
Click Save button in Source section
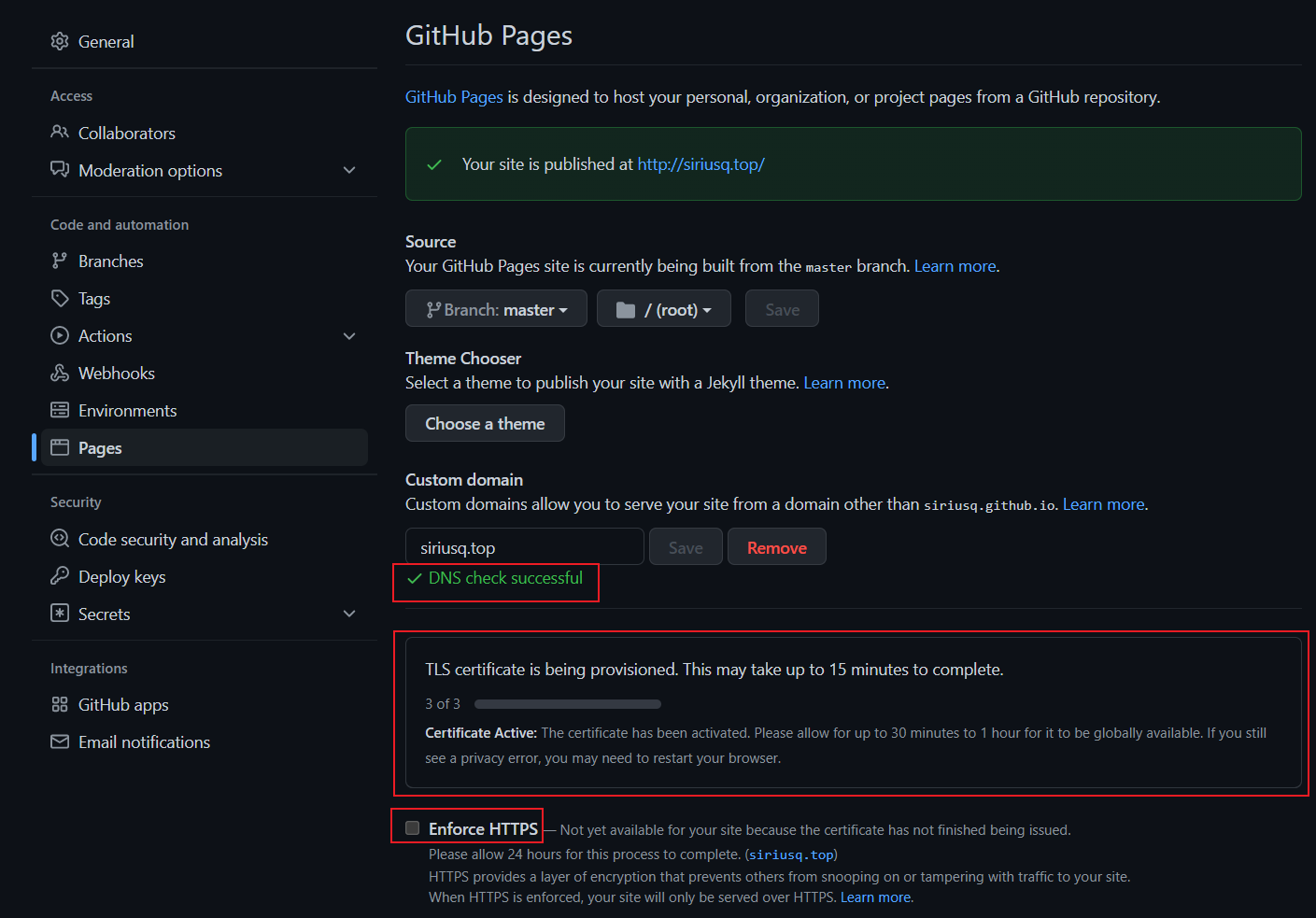click(x=782, y=308)
